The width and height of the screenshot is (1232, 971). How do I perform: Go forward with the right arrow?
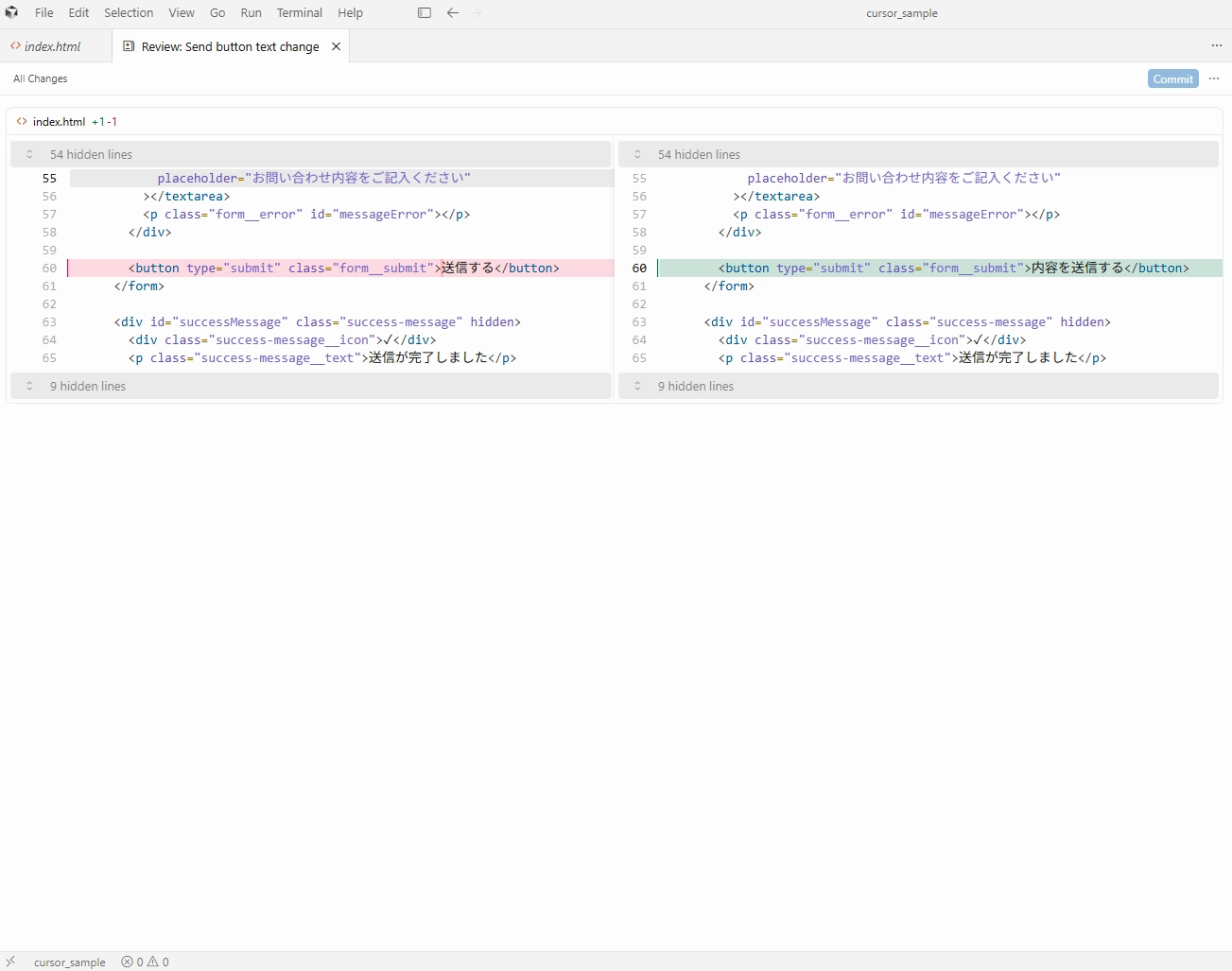pos(476,13)
